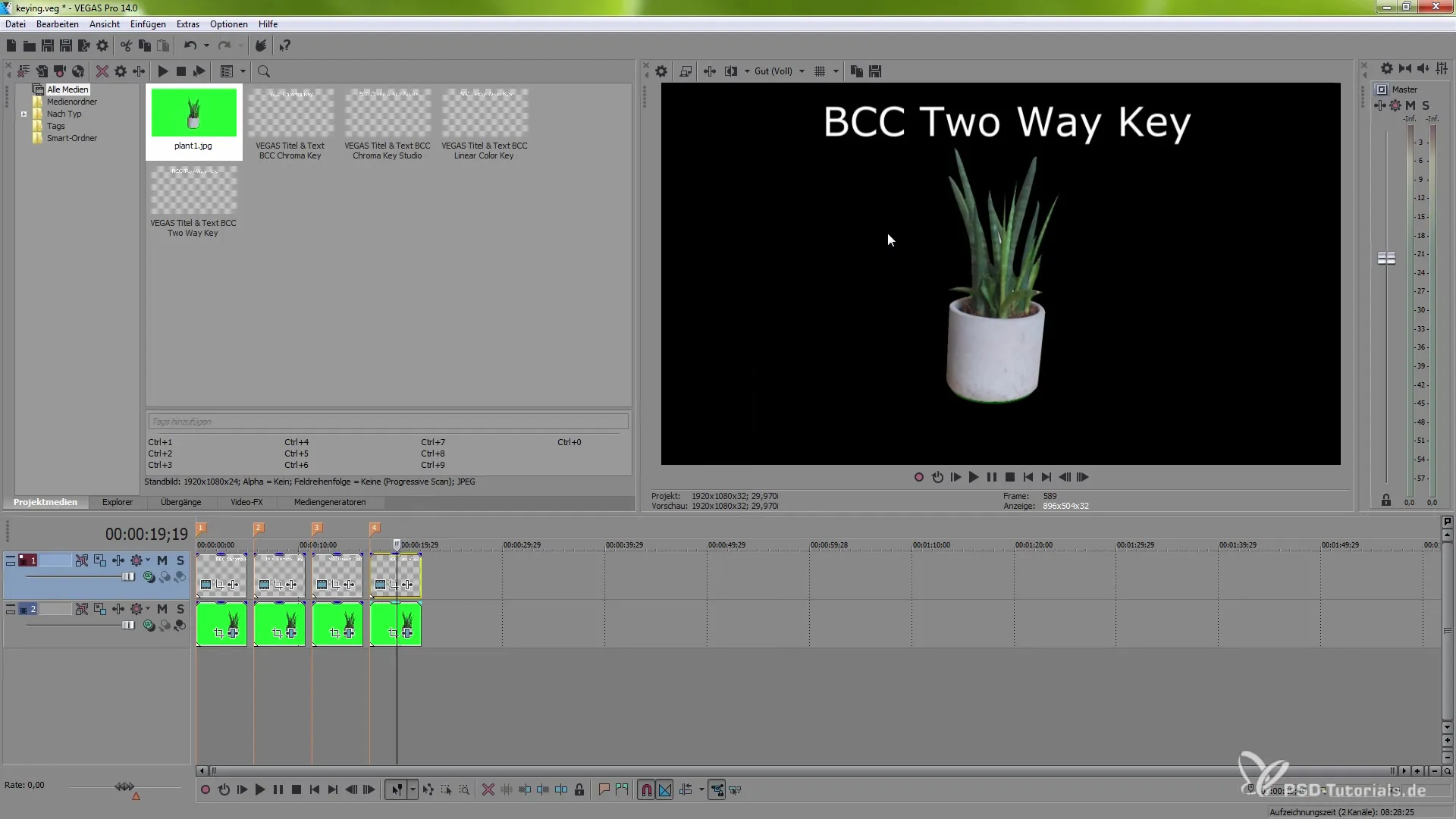Insert marker with the orange flag icon
This screenshot has width=1456, height=819.
coord(604,790)
